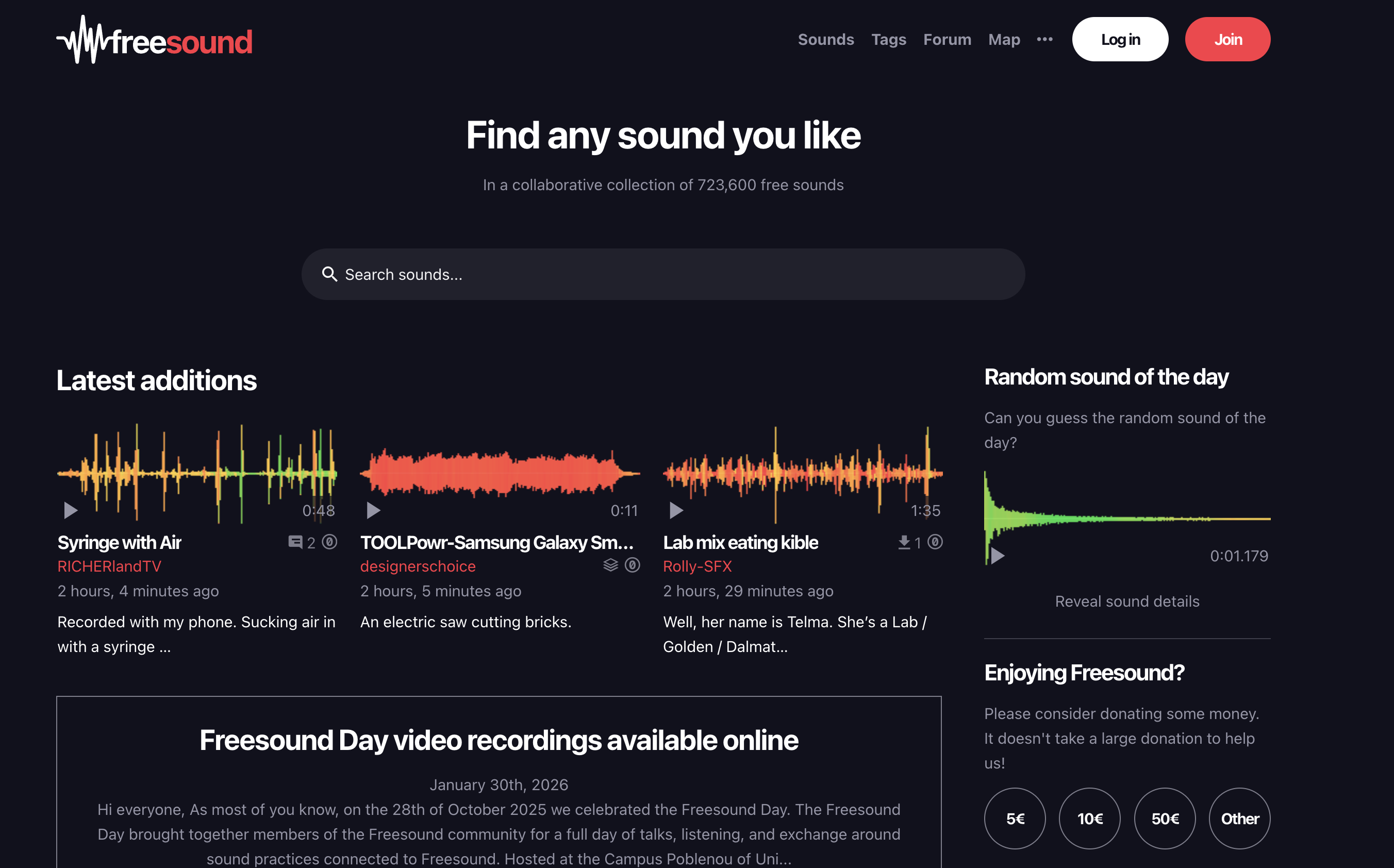The image size is (1394, 868).
Task: Click the license icon next to Syringe with Air
Action: pos(329,542)
